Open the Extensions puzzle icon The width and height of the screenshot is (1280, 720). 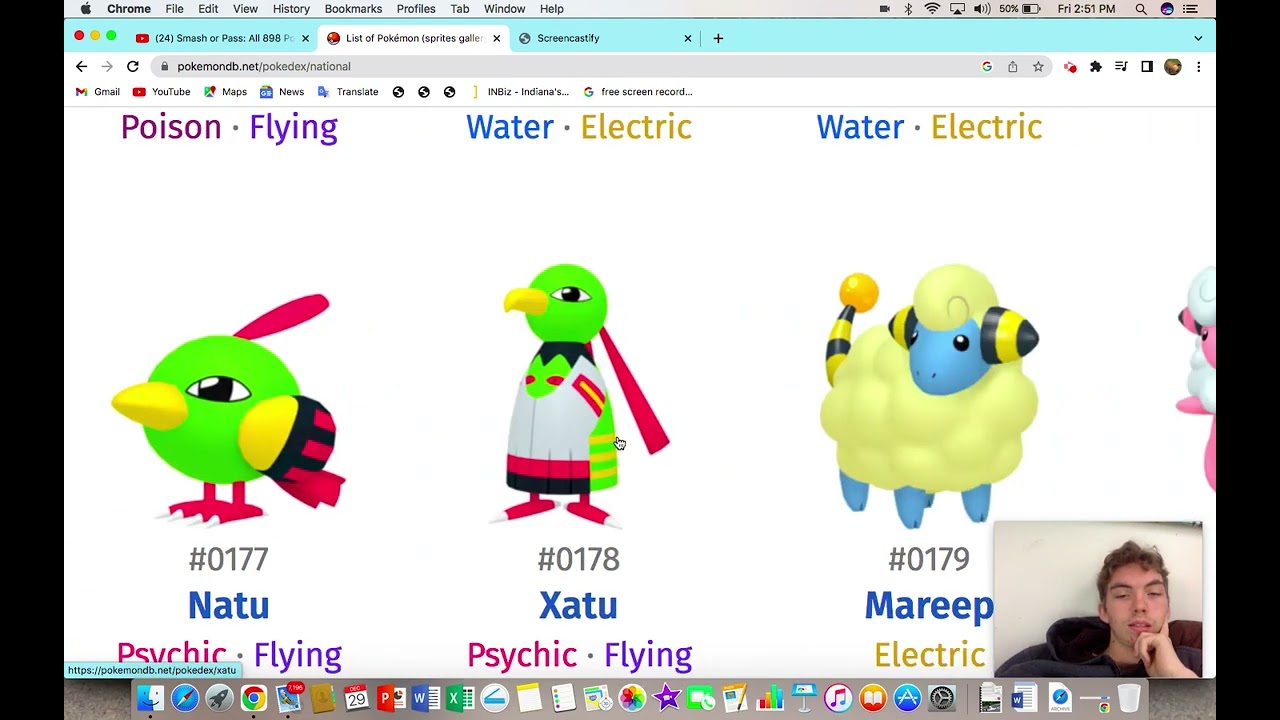pyautogui.click(x=1096, y=66)
